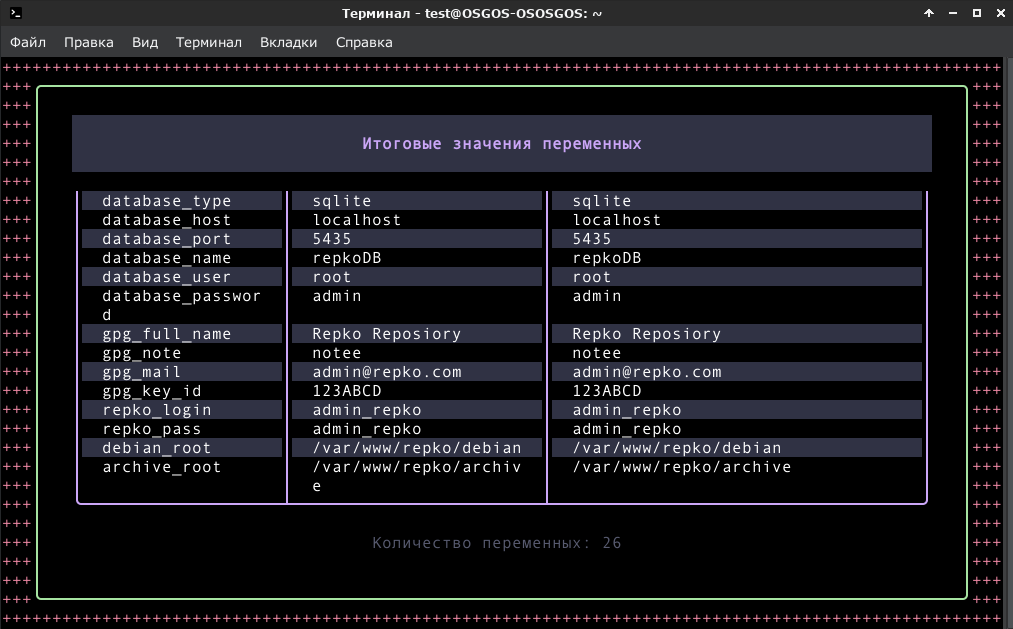
Task: Click the repko_login variable name
Action: (157, 410)
